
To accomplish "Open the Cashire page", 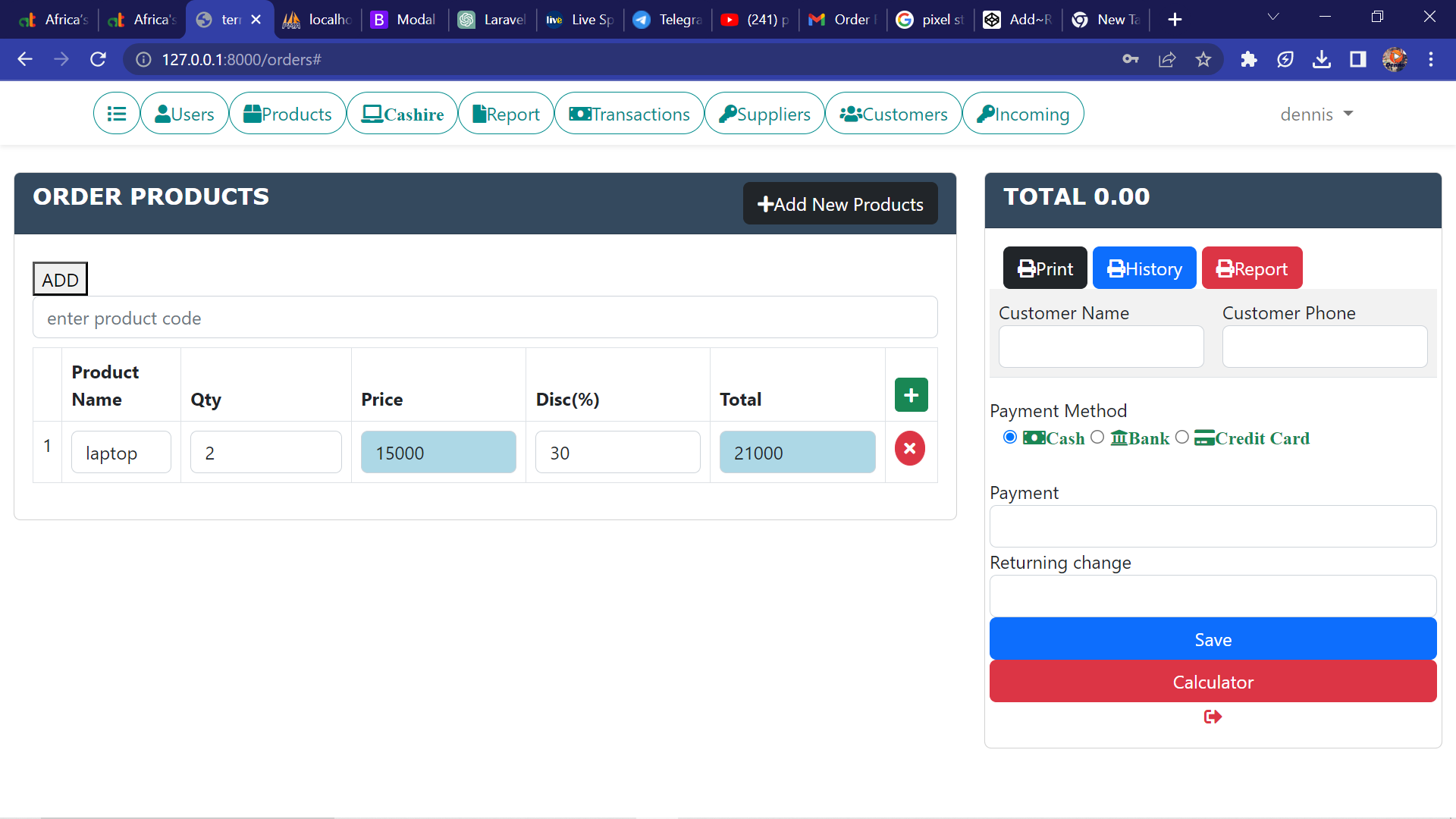I will tap(403, 114).
